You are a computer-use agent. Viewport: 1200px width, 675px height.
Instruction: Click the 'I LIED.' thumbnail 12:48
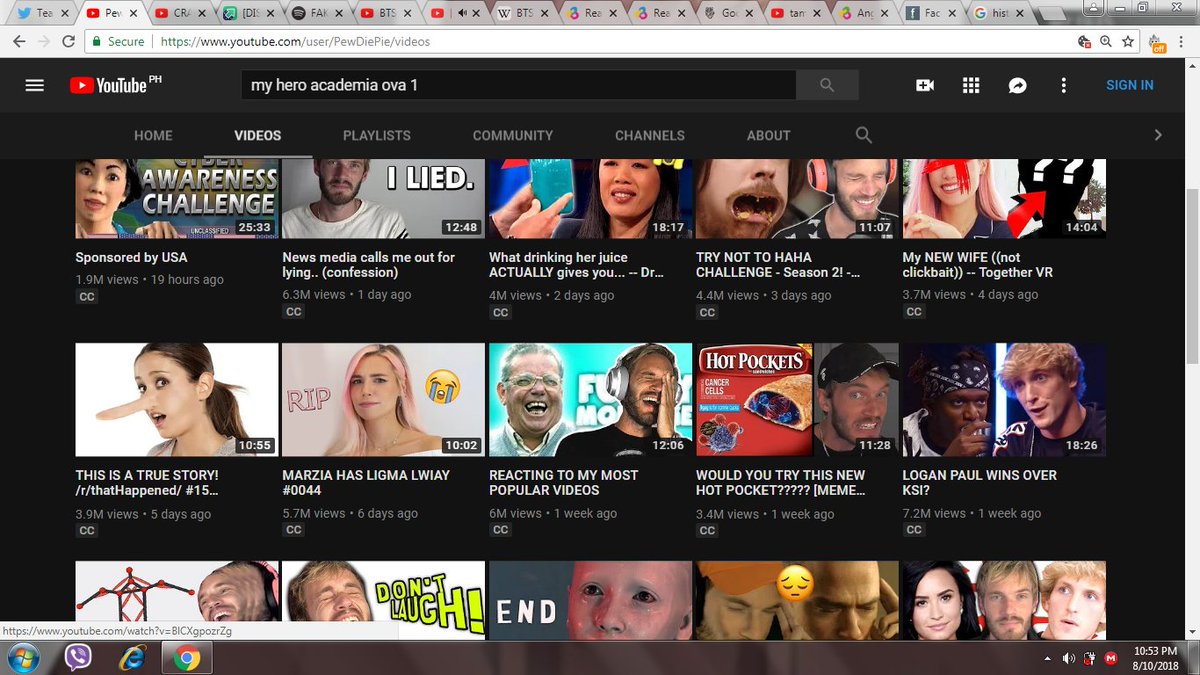384,198
